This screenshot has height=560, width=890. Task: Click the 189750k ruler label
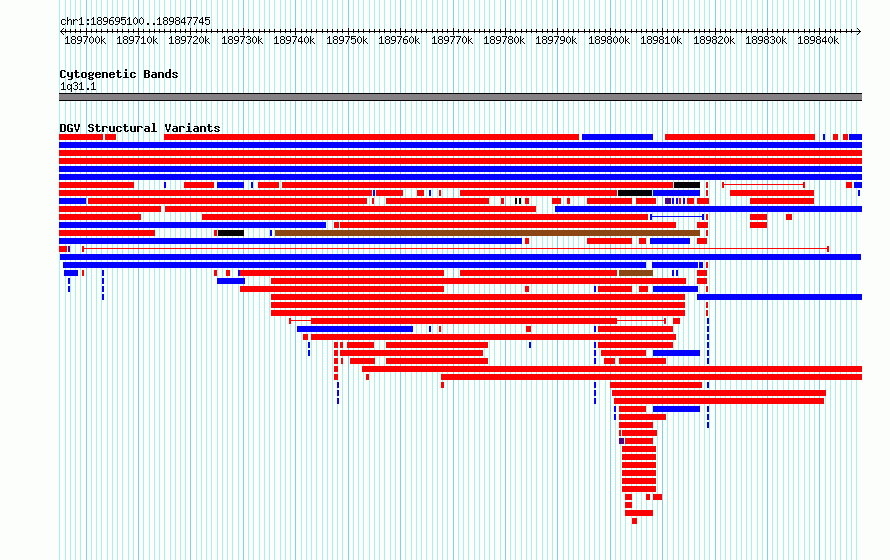click(347, 40)
